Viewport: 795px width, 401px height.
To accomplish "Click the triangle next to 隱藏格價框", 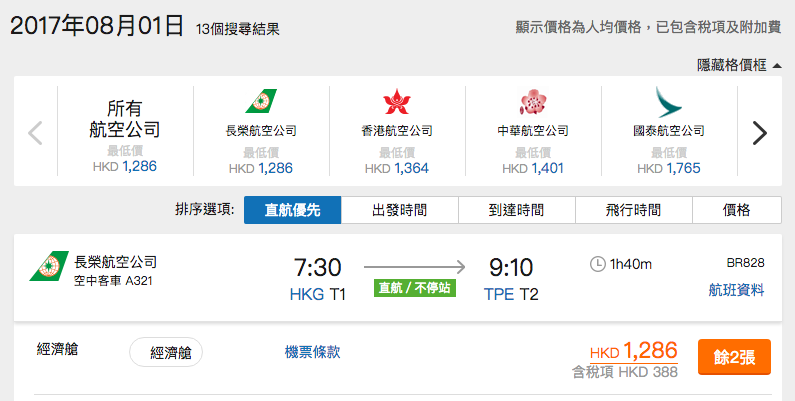I will coord(777,65).
